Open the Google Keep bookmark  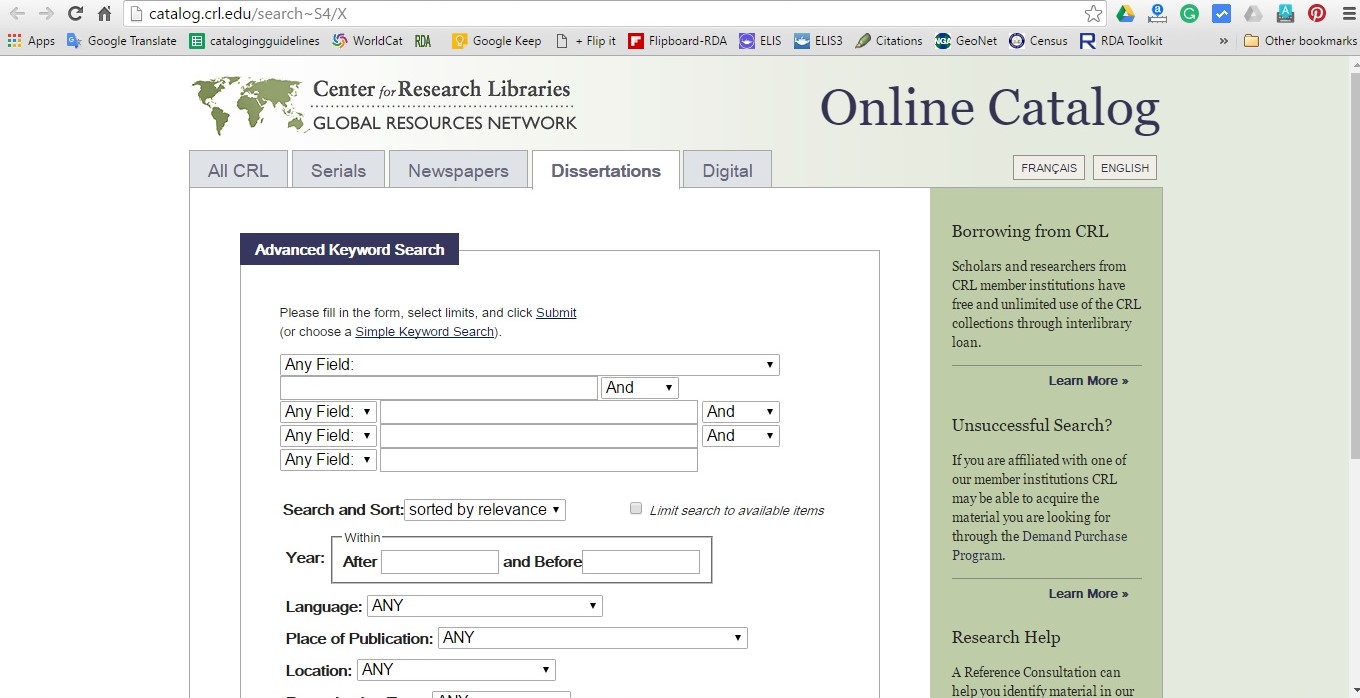tap(497, 41)
